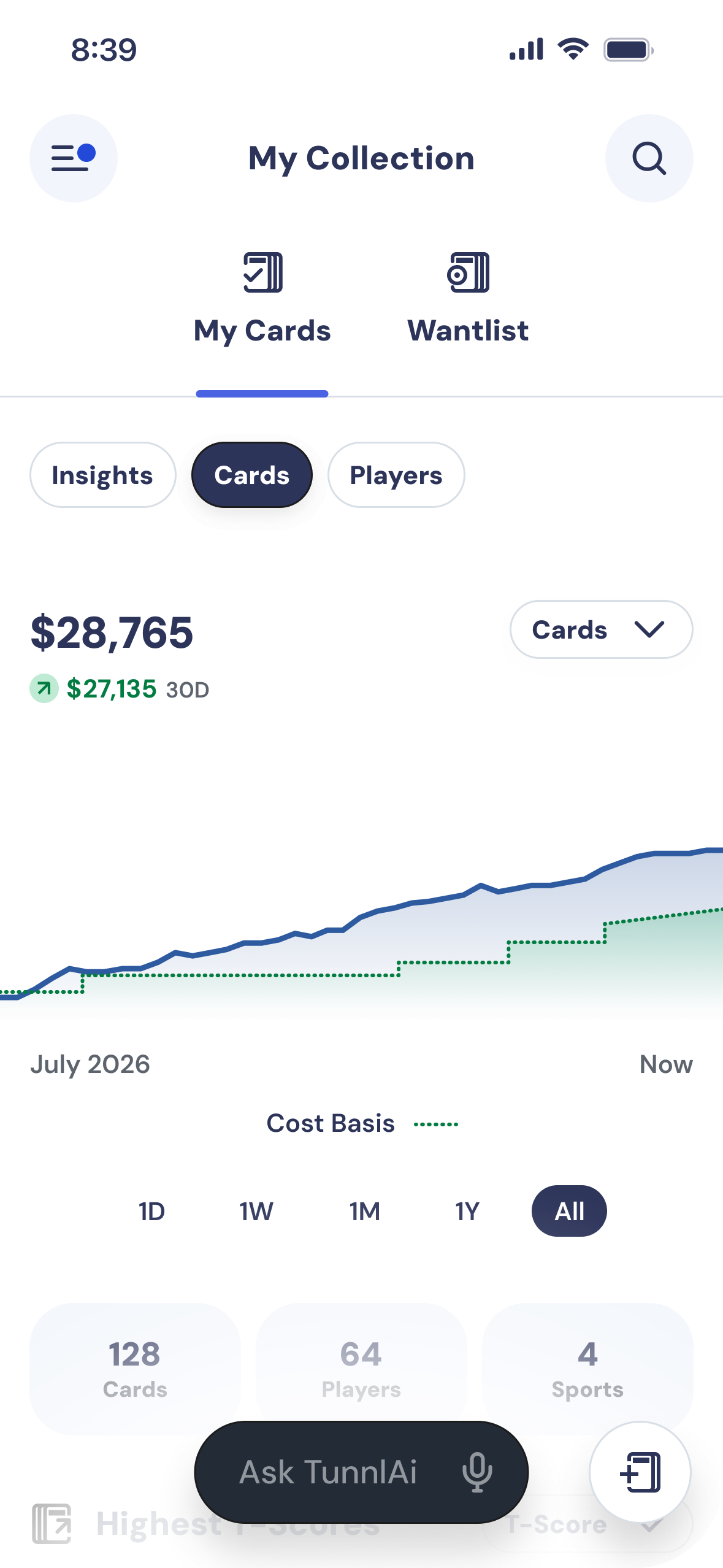Tap the add card floating button
Viewport: 723px width, 1568px height.
[640, 1472]
